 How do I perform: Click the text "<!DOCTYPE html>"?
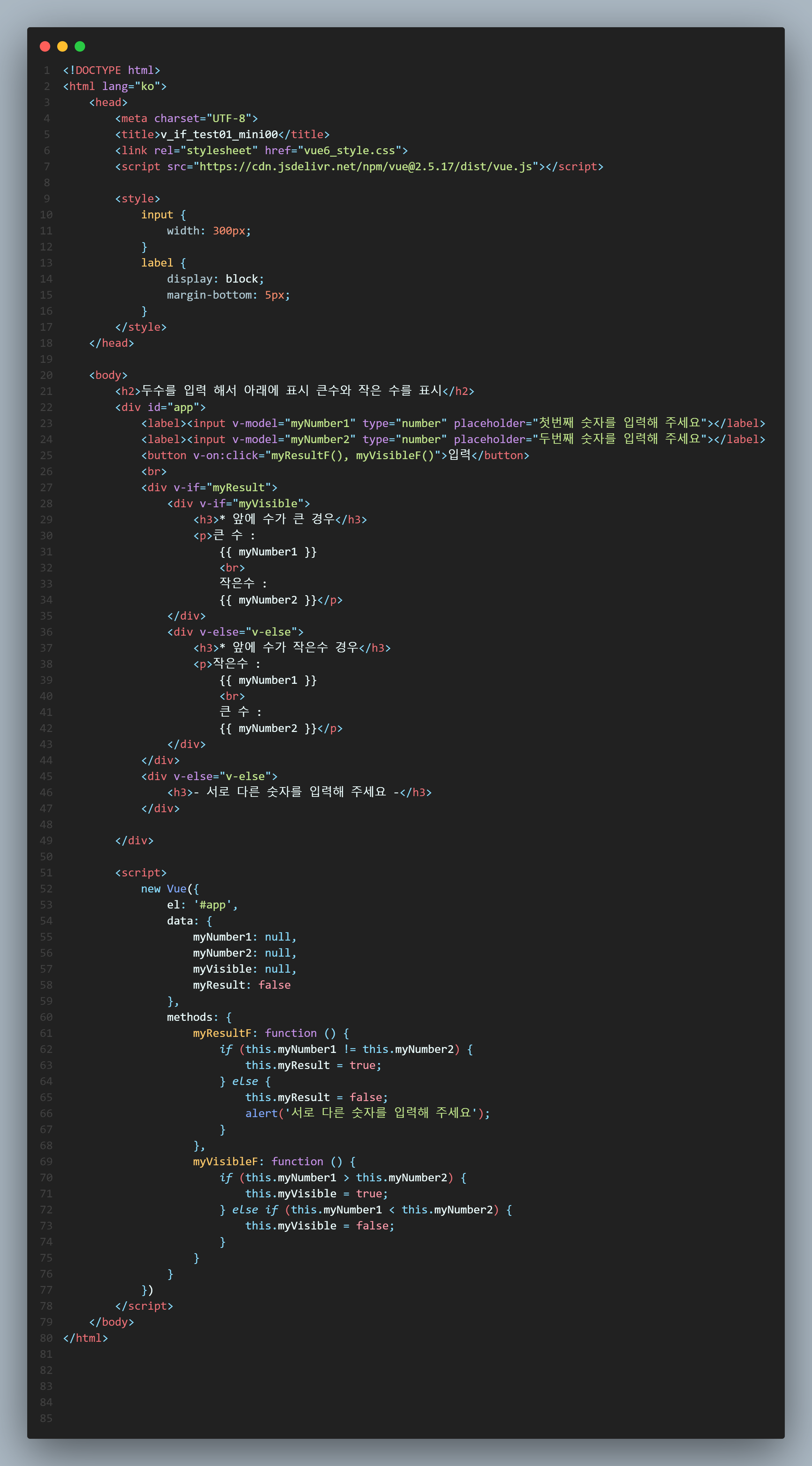(x=112, y=70)
